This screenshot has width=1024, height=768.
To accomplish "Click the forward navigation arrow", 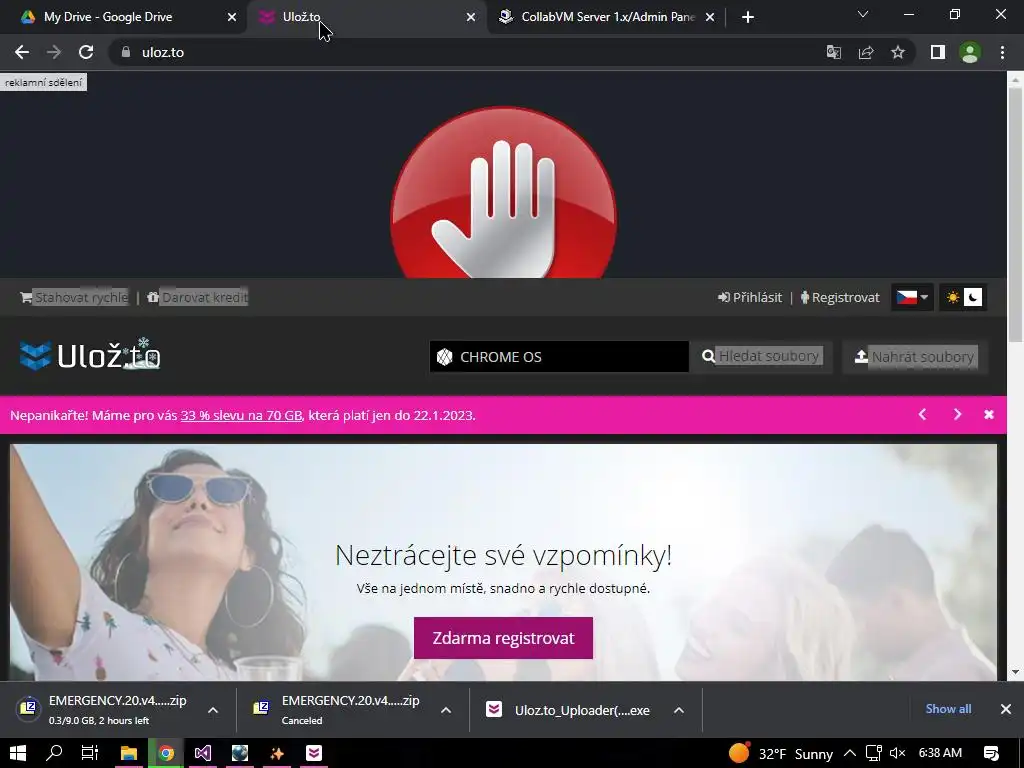I will 54,52.
